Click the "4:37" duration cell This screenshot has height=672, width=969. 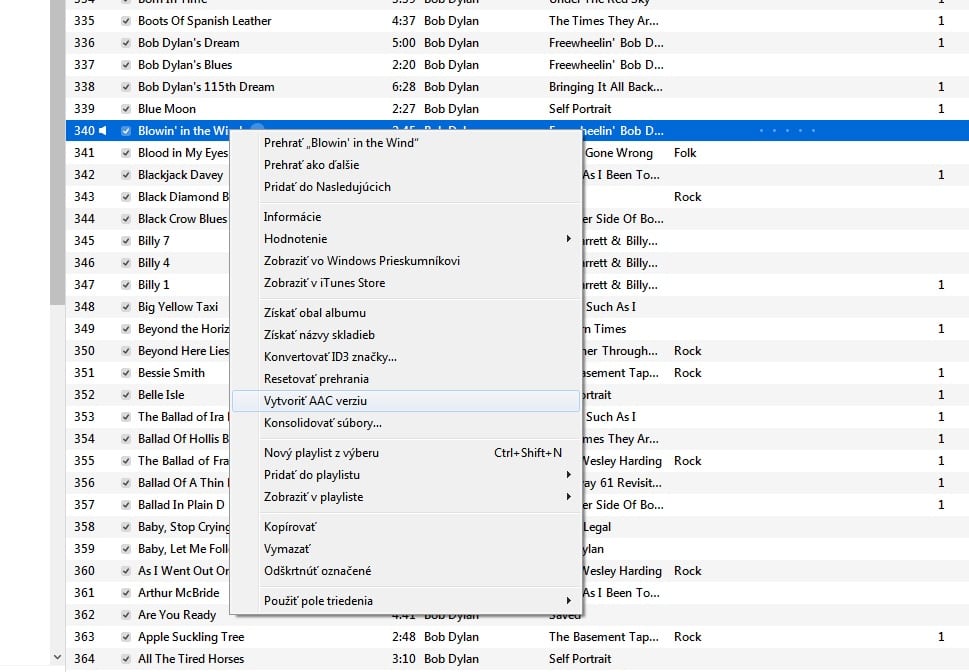click(404, 21)
